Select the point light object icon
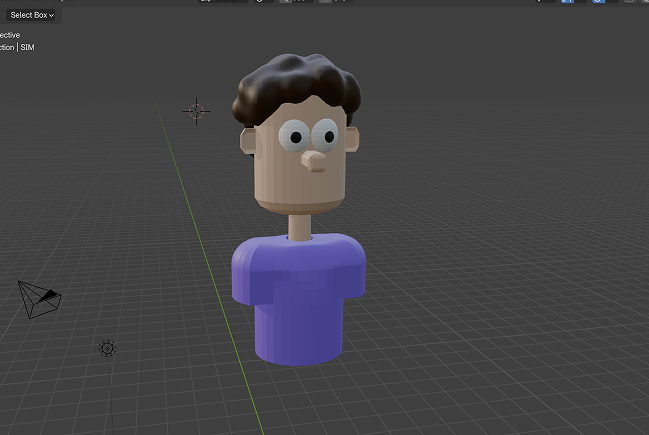 (107, 348)
